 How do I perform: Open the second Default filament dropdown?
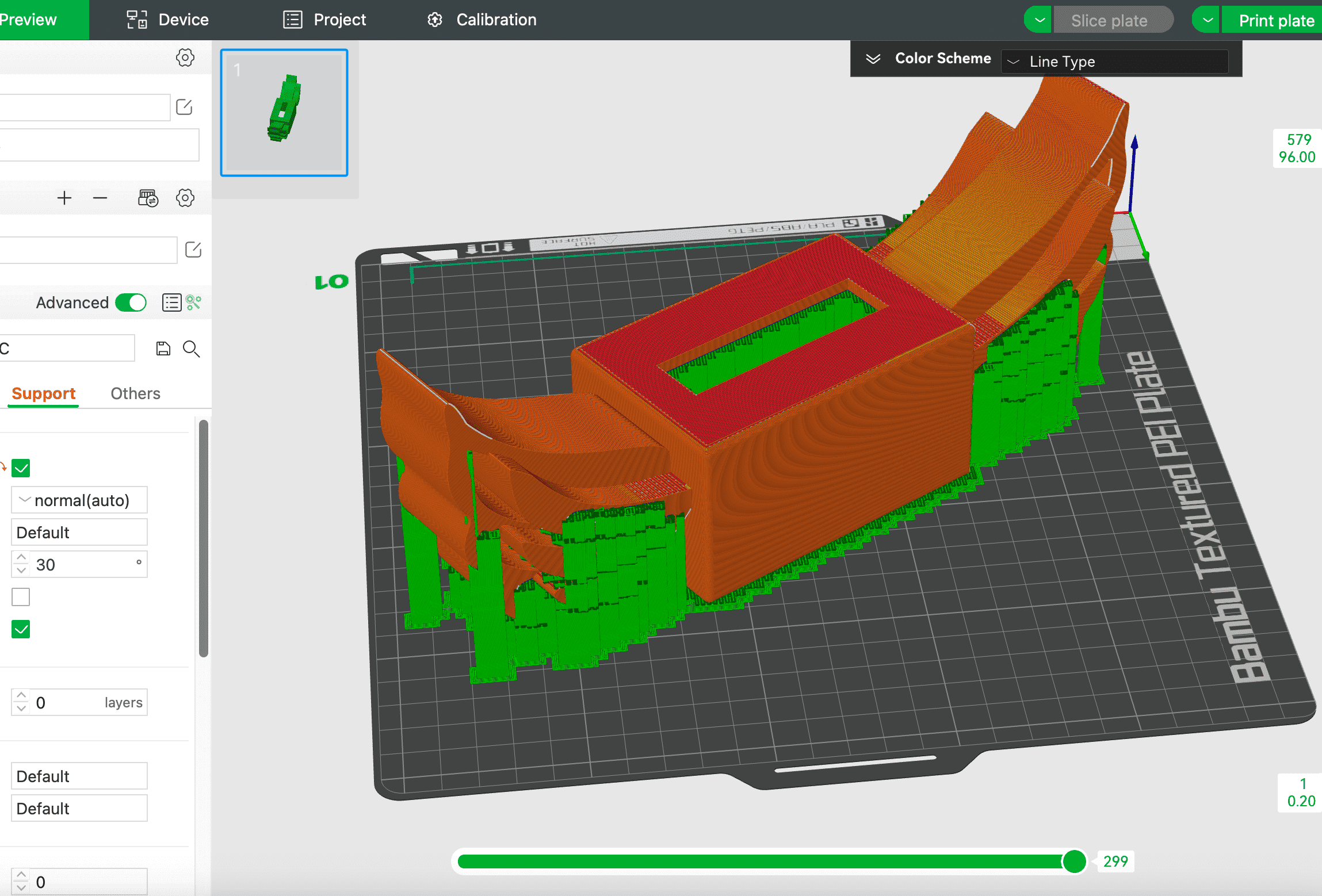[79, 808]
